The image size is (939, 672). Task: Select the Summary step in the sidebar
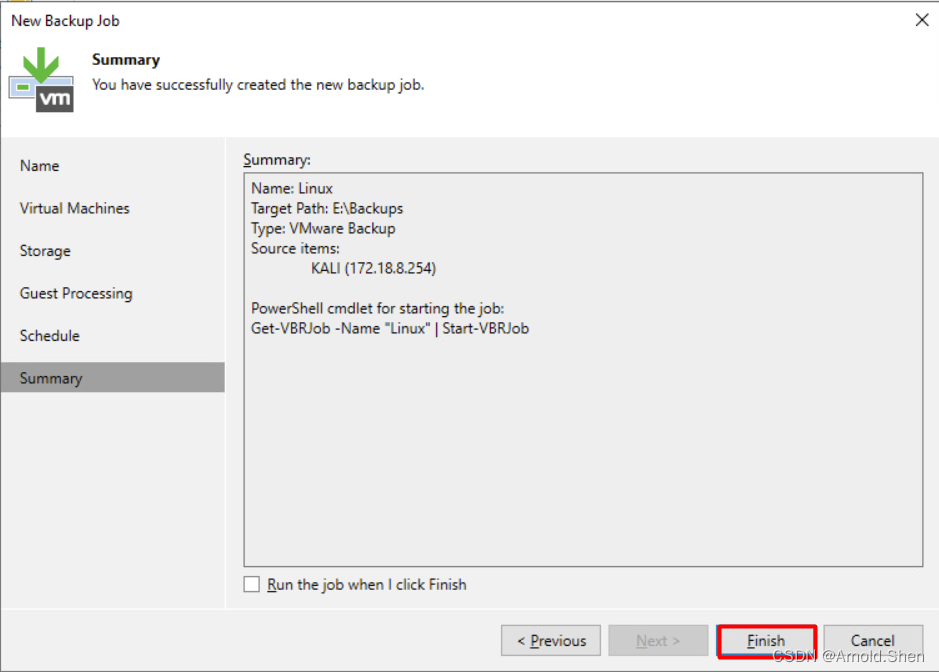[113, 378]
